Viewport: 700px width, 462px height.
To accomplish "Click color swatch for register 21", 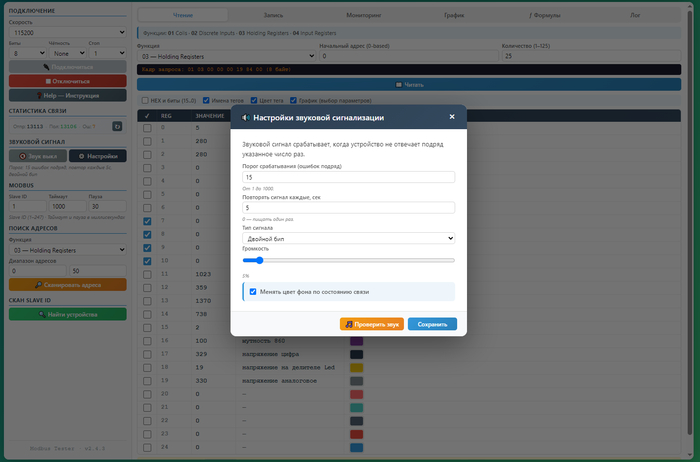I will pos(356,408).
